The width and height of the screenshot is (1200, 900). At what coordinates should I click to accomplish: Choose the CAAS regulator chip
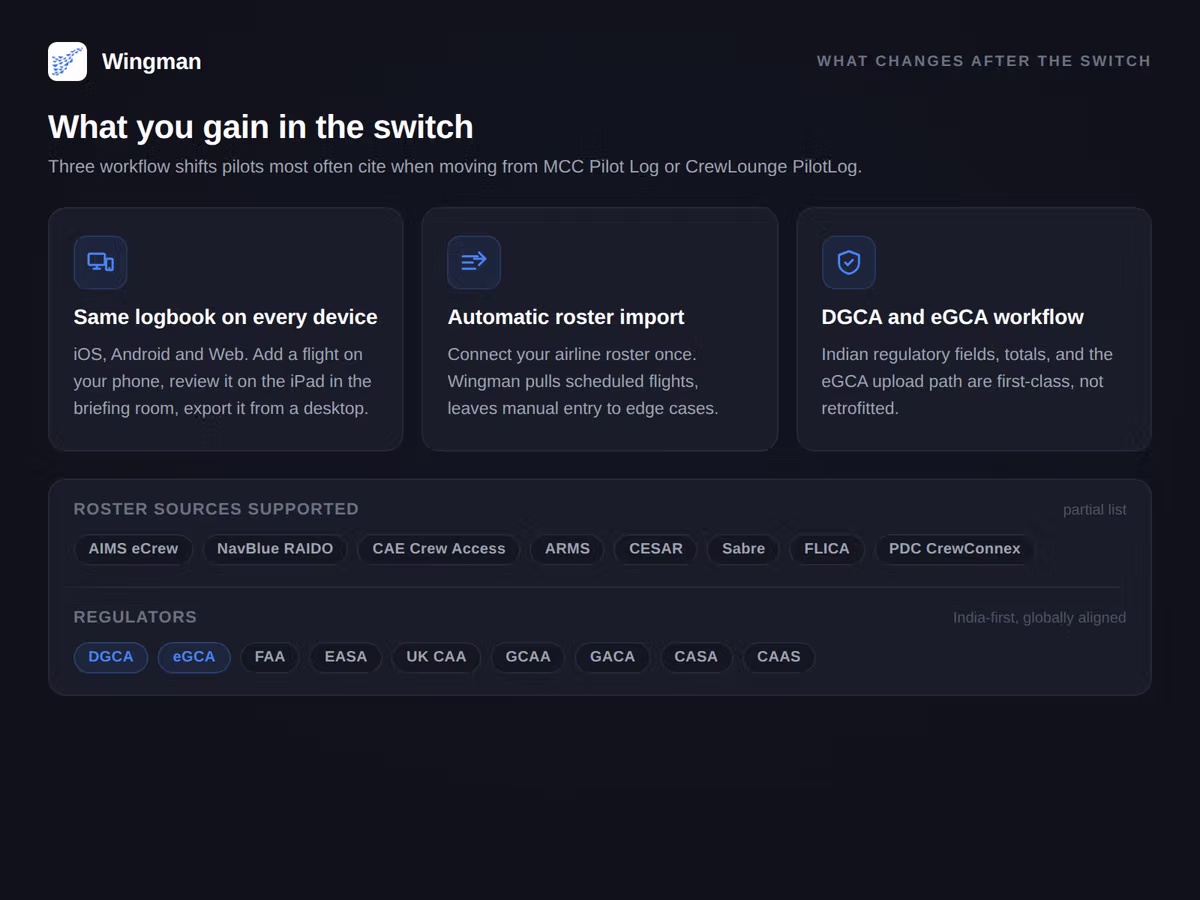(779, 657)
